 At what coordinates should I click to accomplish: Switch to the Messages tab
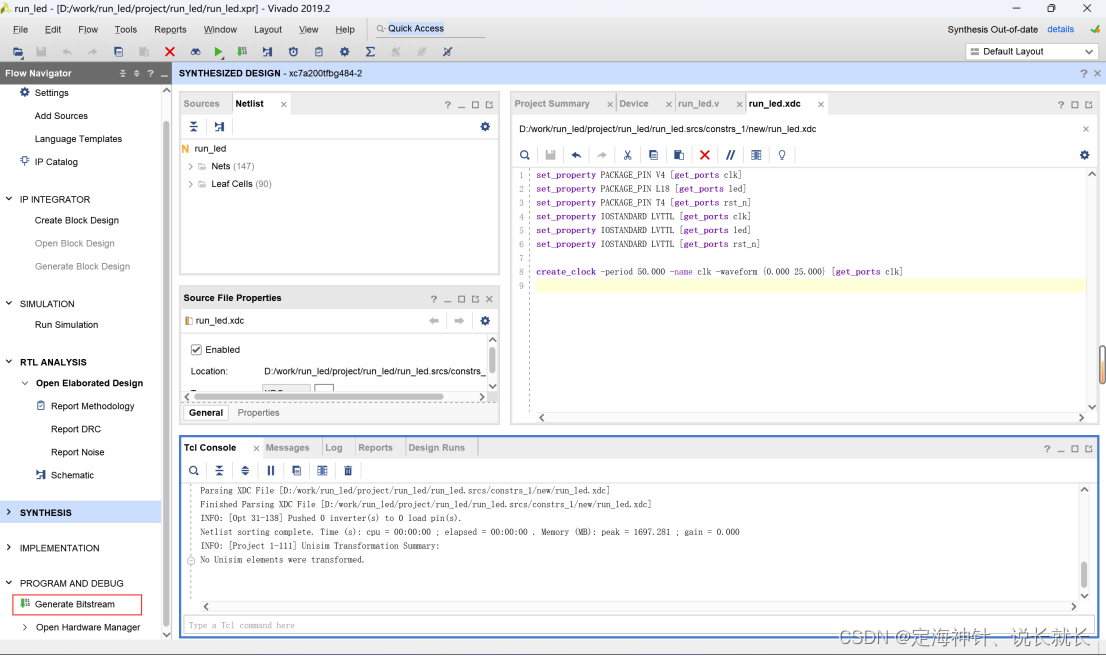pyautogui.click(x=287, y=448)
